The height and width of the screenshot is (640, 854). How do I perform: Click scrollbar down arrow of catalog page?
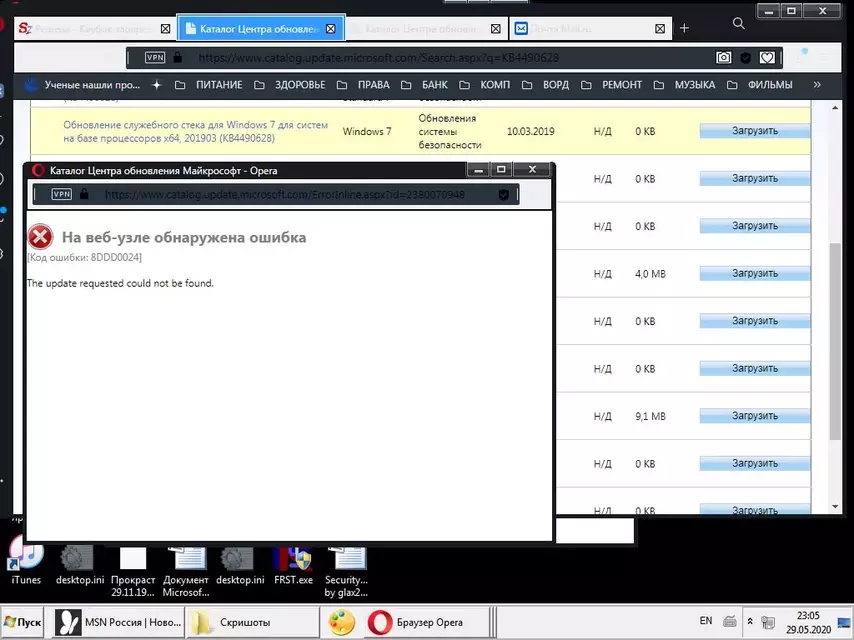835,507
